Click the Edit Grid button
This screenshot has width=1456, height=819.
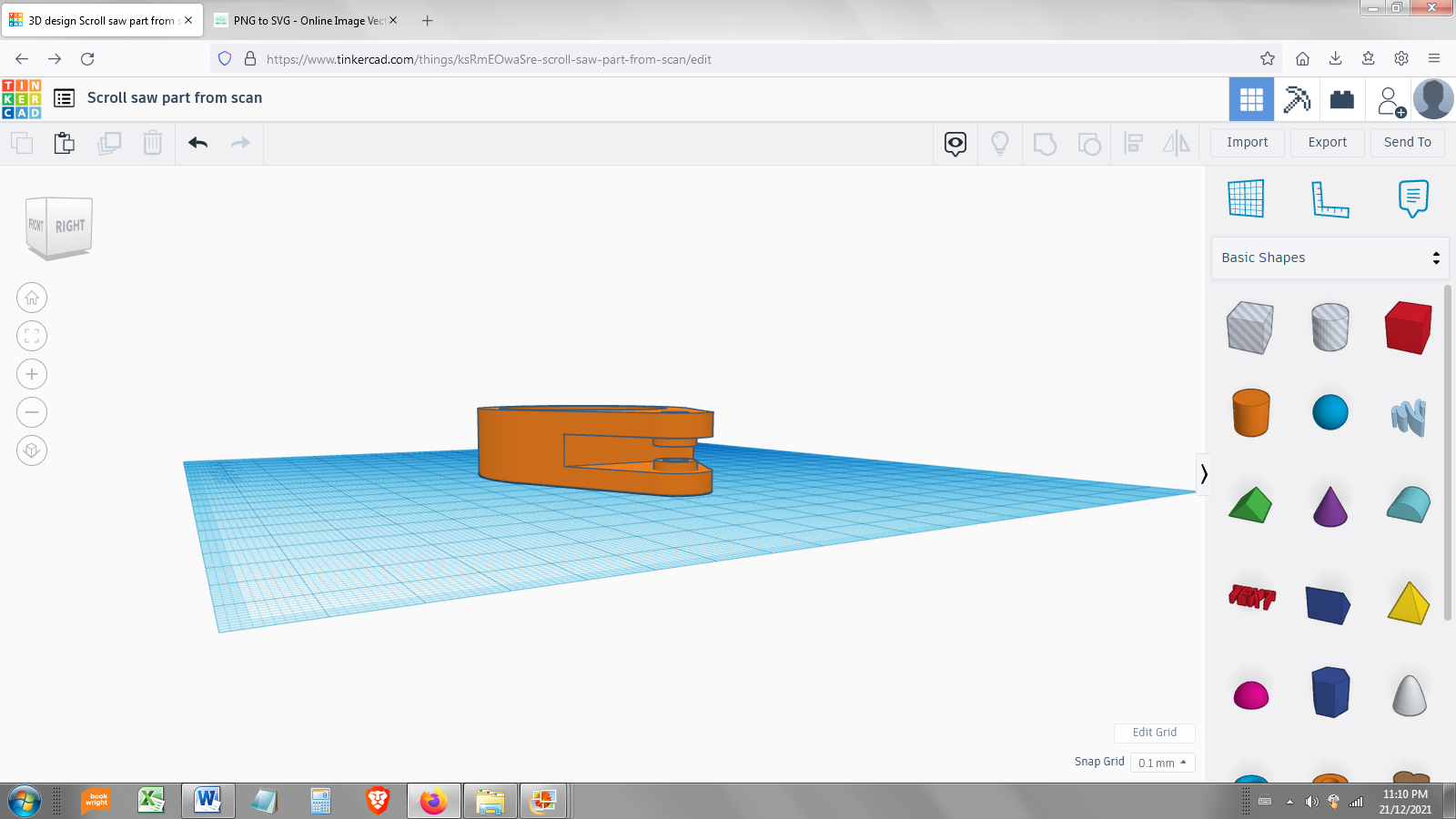[x=1155, y=733]
